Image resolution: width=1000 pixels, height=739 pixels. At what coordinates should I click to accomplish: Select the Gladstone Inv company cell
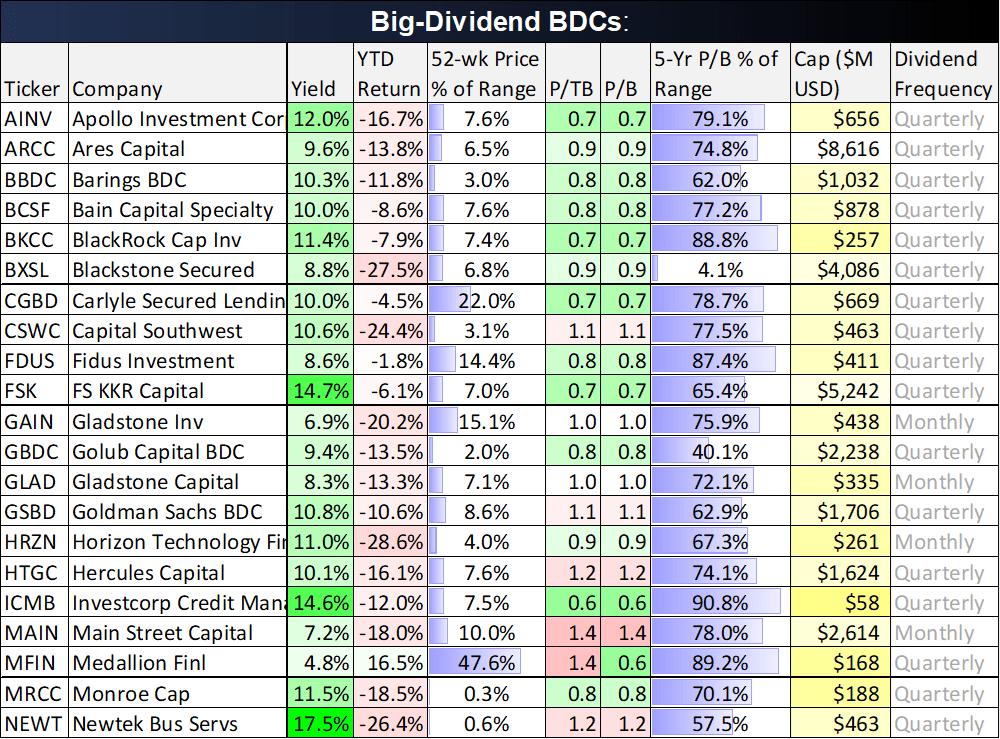click(177, 421)
